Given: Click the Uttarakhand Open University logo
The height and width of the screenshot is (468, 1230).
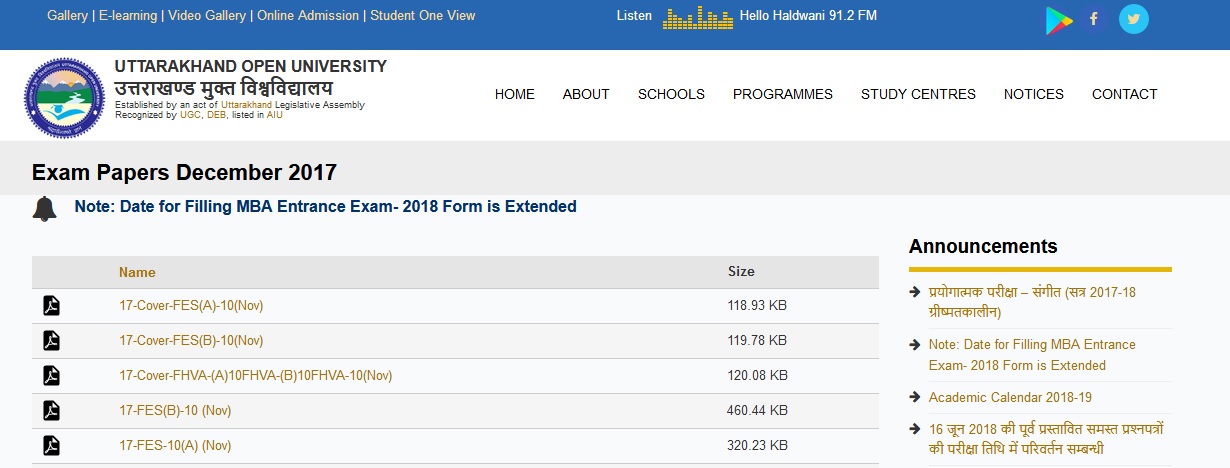Looking at the screenshot, I should [63, 95].
